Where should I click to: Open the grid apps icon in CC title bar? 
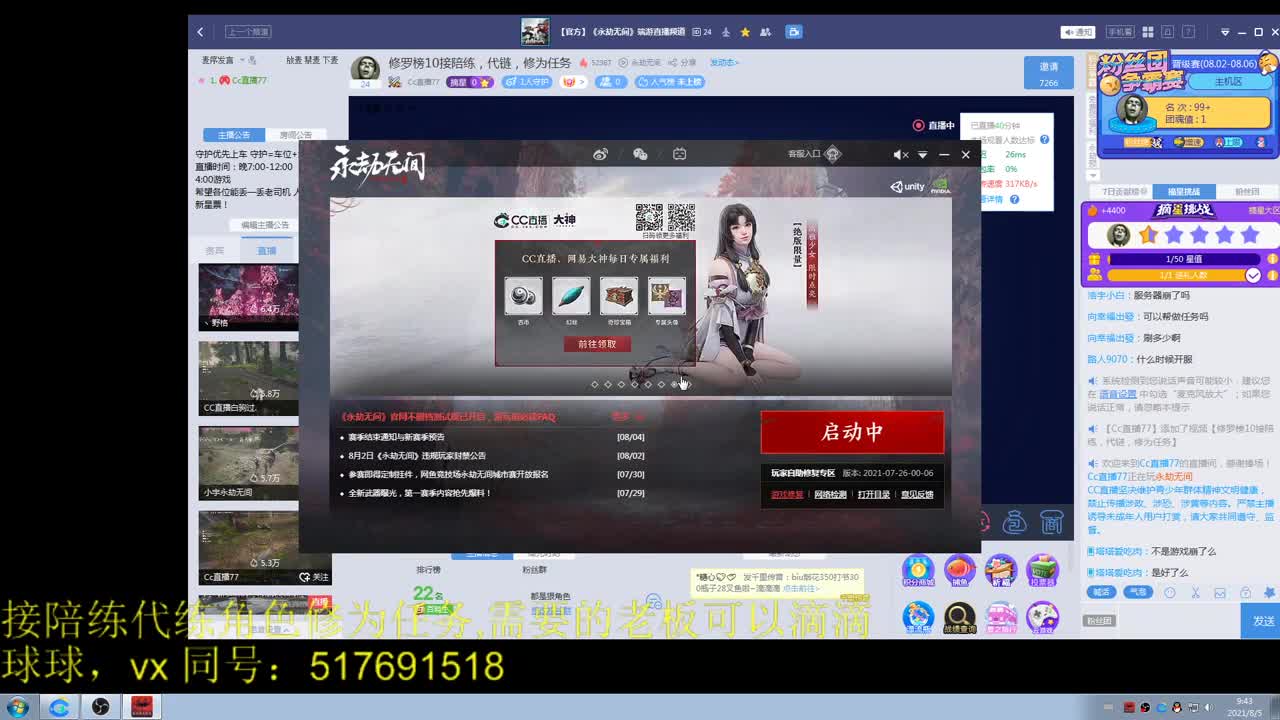tap(1148, 32)
